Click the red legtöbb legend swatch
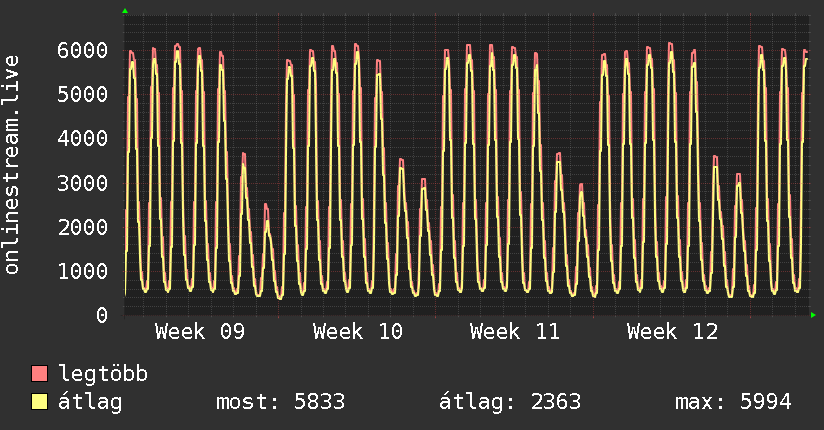The height and width of the screenshot is (430, 824). (x=40, y=374)
